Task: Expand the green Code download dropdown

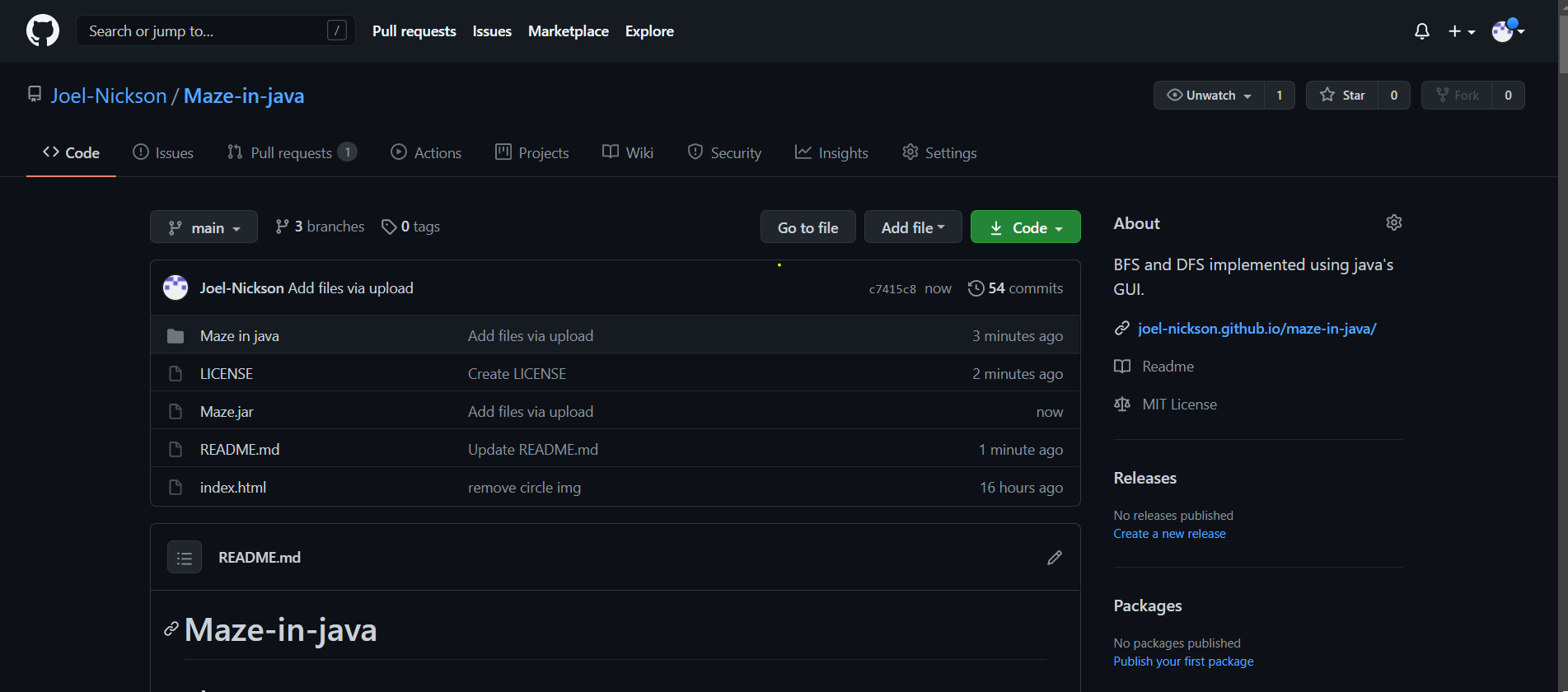Action: coord(1025,227)
